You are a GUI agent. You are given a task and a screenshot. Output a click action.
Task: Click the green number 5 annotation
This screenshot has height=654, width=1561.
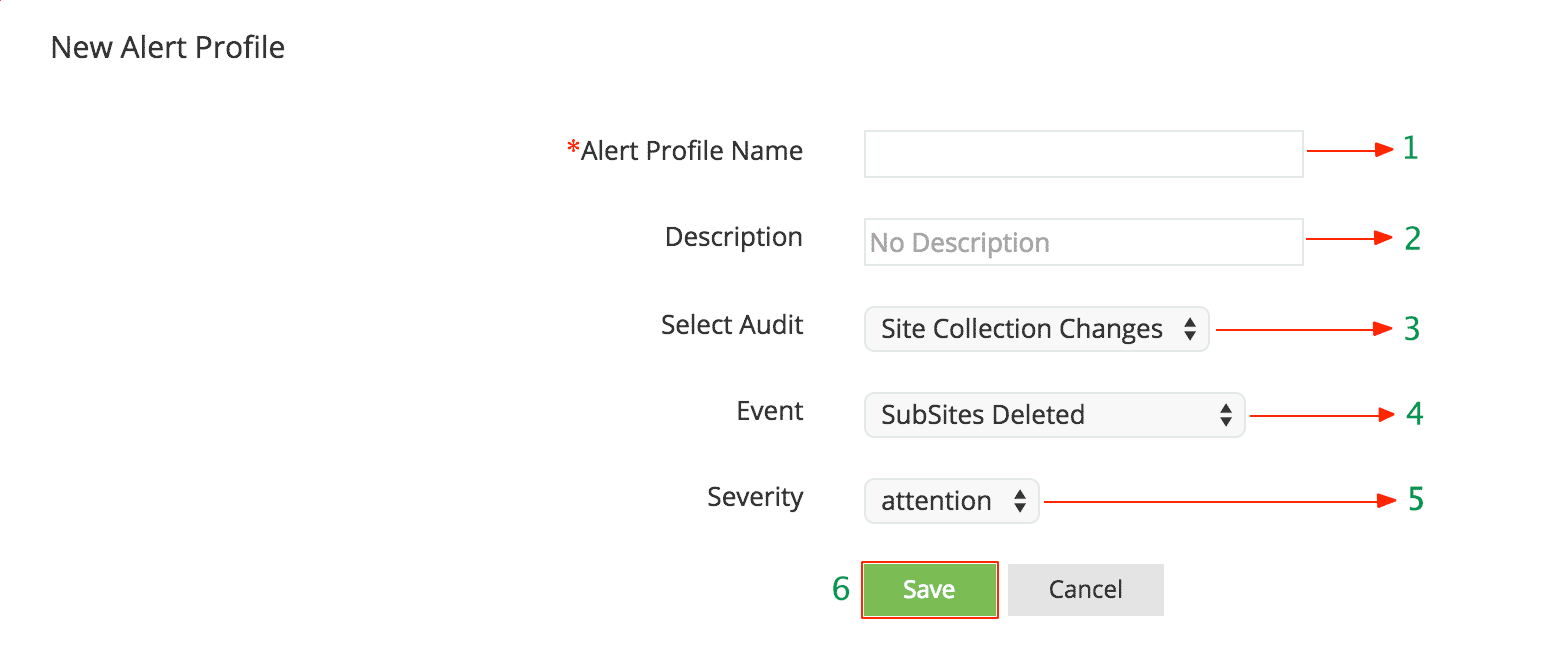click(x=1415, y=499)
